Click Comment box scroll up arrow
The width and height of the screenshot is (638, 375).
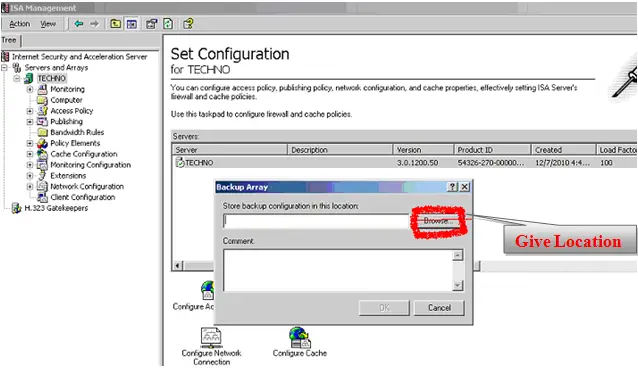[x=458, y=255]
